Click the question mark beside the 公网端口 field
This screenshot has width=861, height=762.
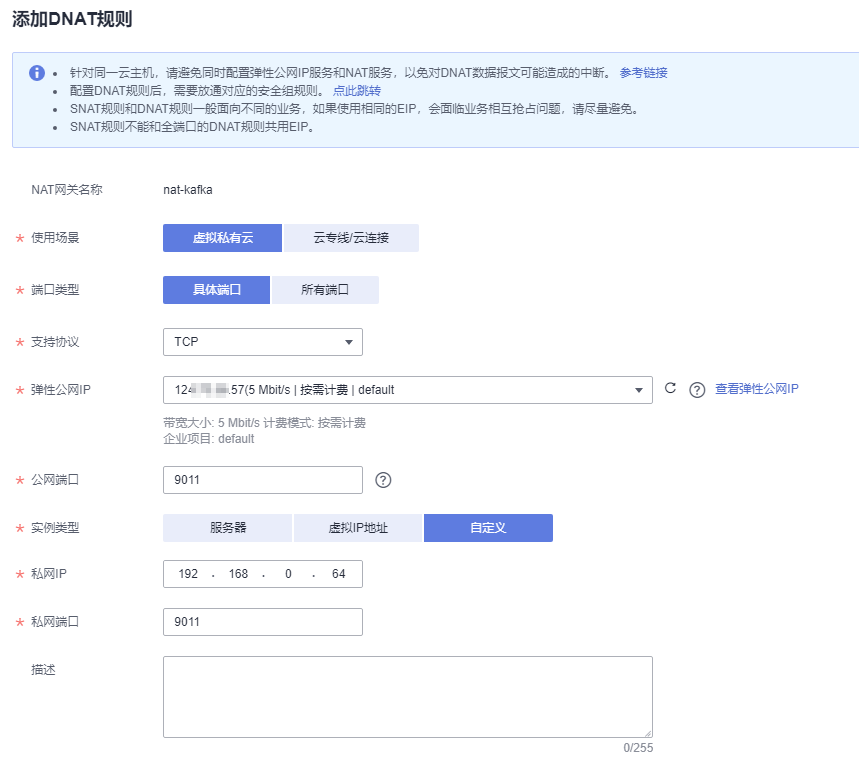pos(382,480)
